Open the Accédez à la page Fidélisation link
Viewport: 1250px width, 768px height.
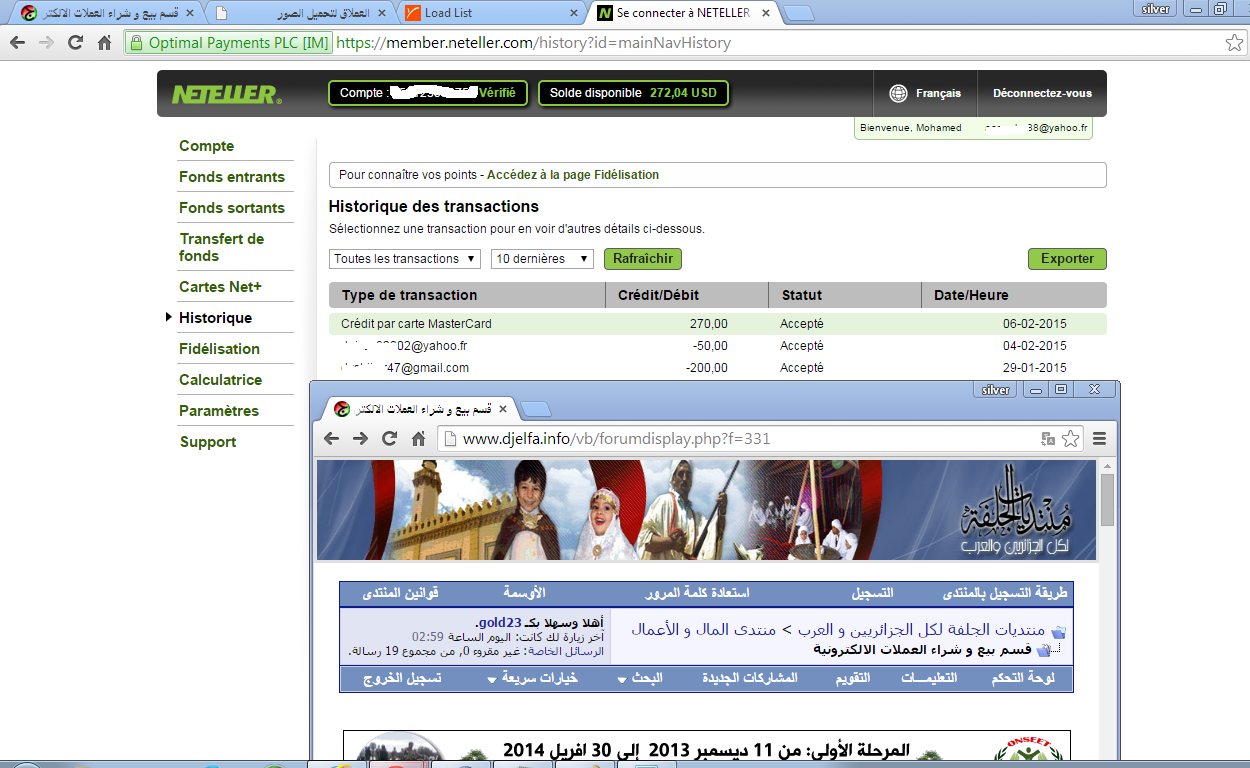(573, 175)
